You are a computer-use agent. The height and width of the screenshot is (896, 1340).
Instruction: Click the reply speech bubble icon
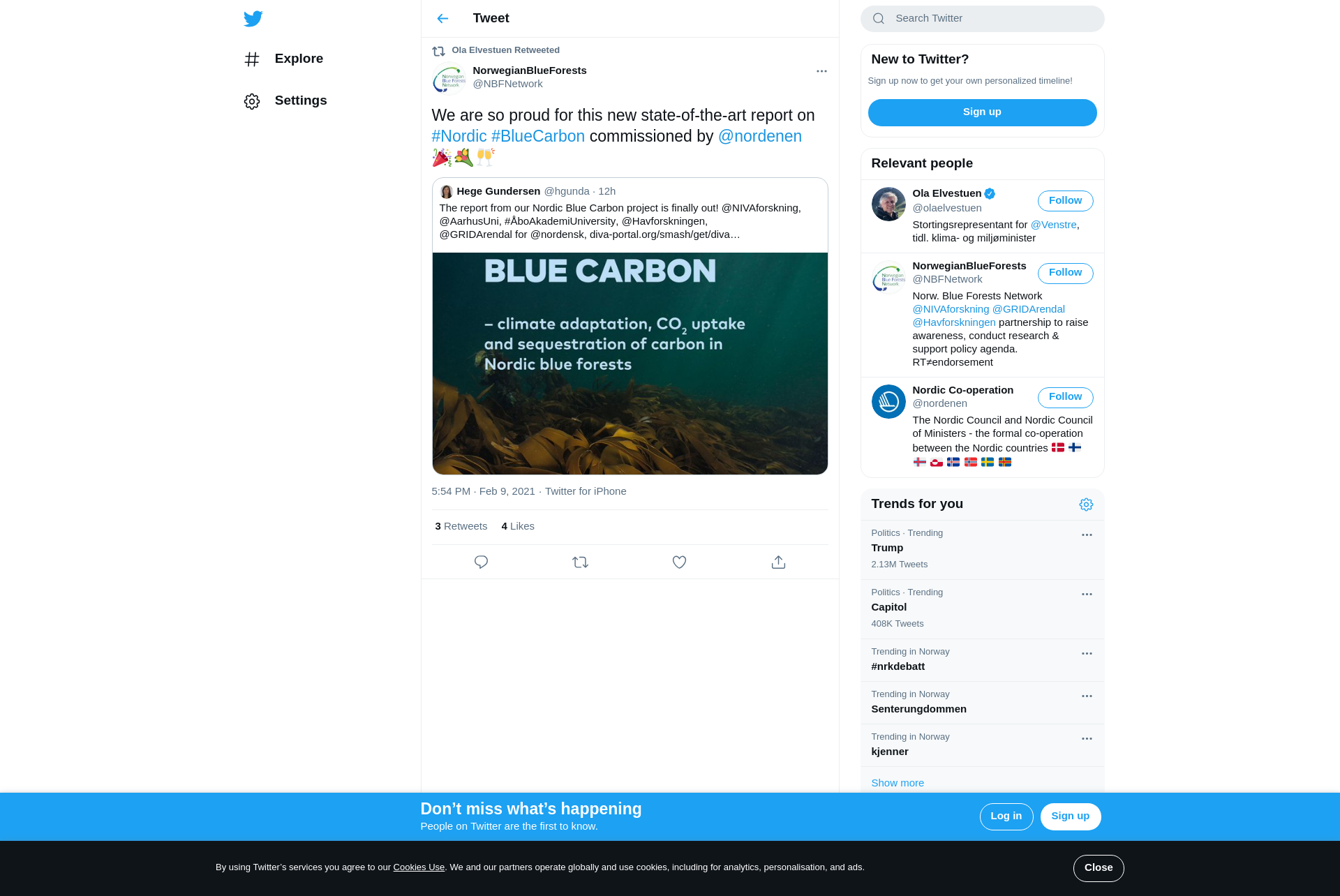(481, 562)
